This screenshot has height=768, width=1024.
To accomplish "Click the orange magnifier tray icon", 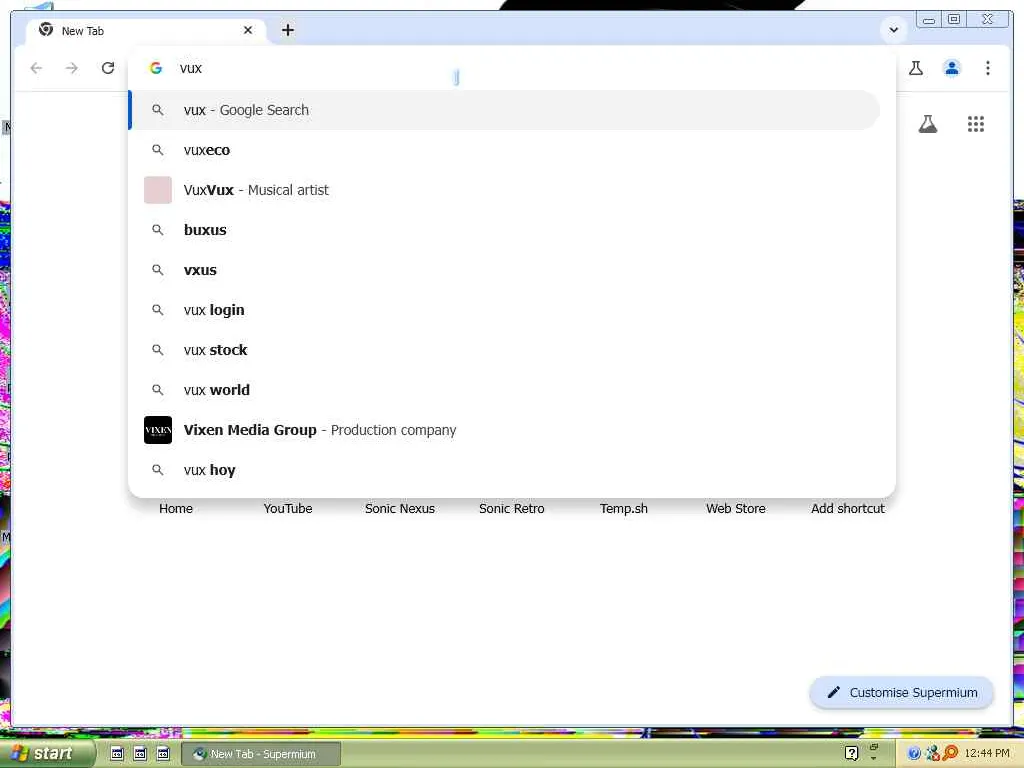I will point(950,753).
